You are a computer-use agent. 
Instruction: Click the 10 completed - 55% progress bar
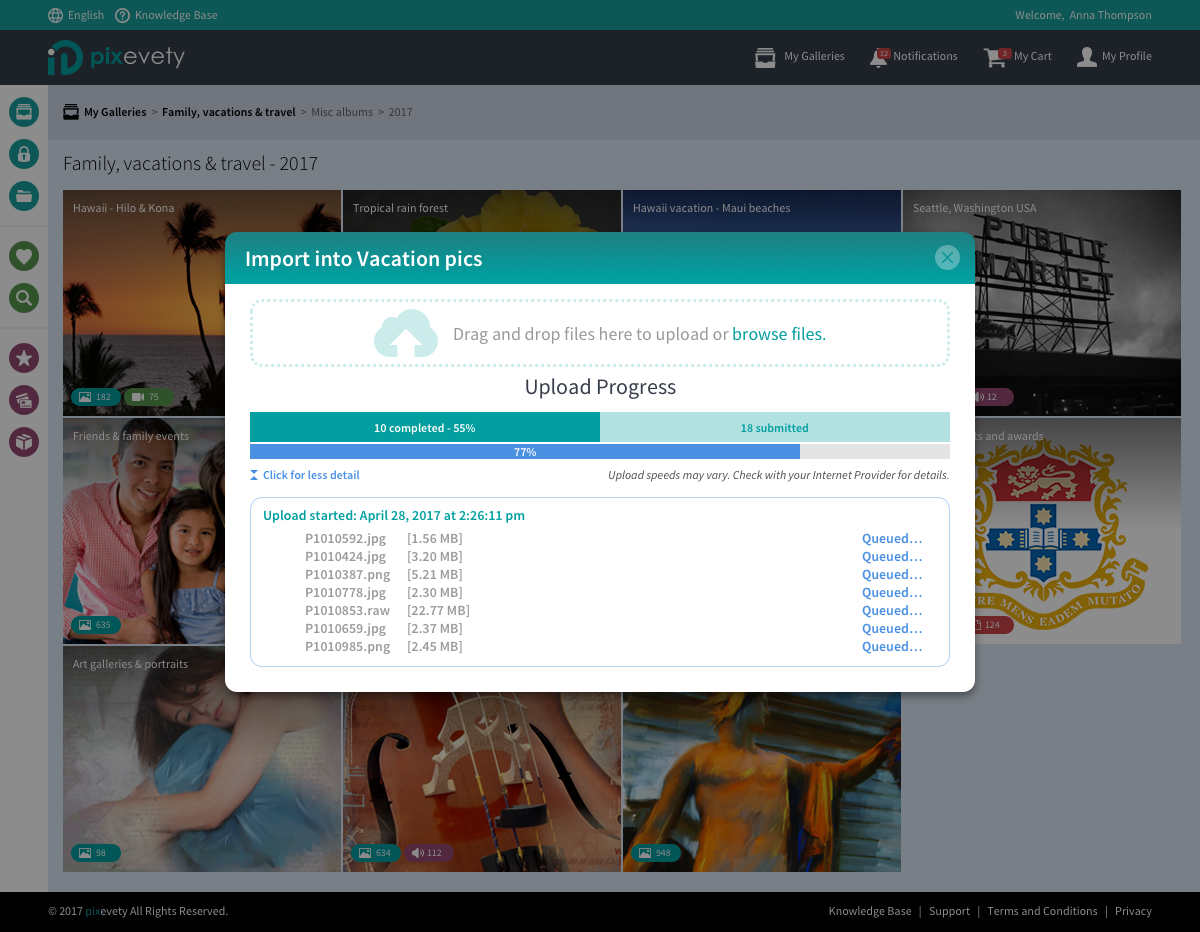(x=425, y=427)
